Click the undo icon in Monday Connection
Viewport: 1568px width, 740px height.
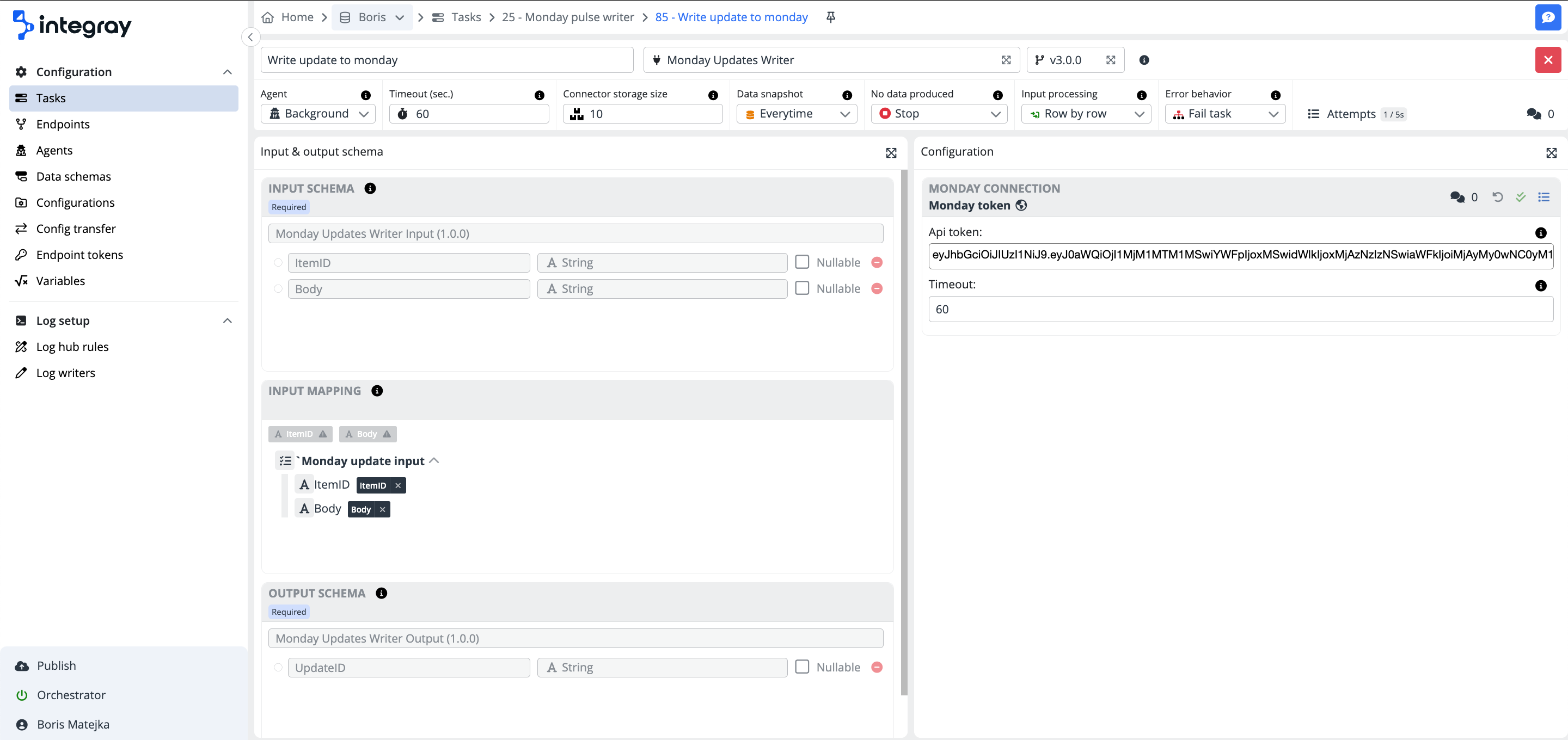(1497, 196)
